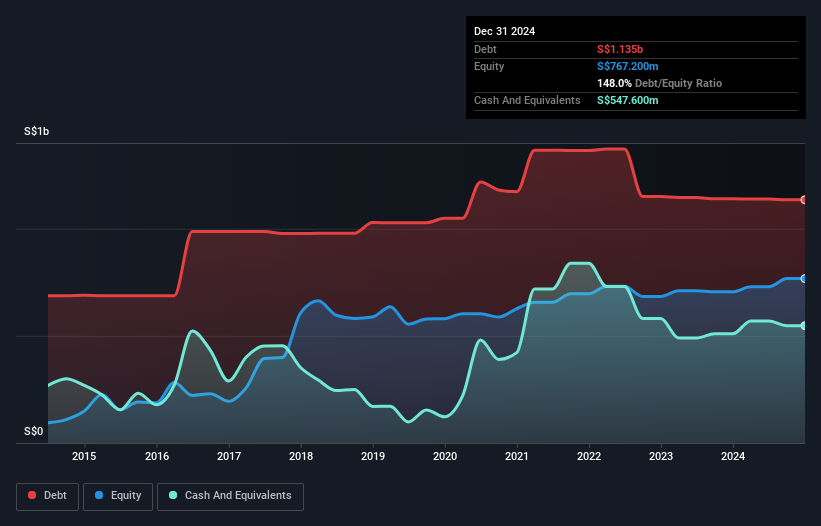
Task: Click the teal Cash endpoint marker
Action: pyautogui.click(x=804, y=326)
